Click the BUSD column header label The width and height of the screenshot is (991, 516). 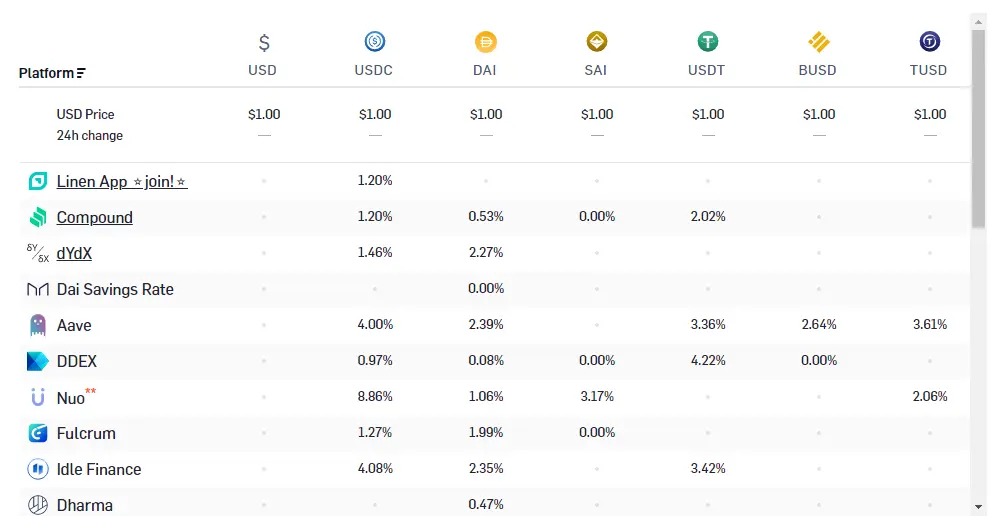coord(817,70)
